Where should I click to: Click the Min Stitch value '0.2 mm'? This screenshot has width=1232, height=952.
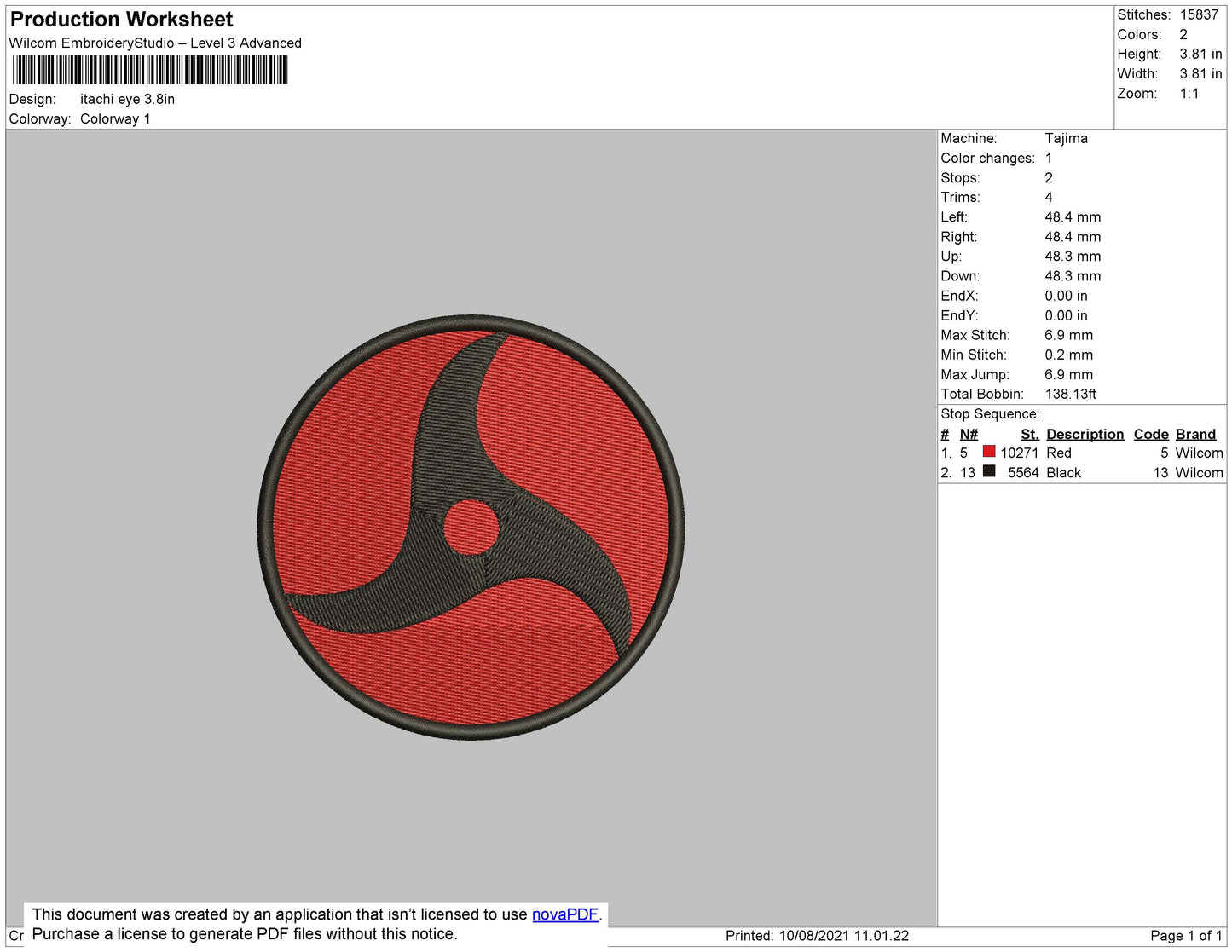pos(1069,355)
